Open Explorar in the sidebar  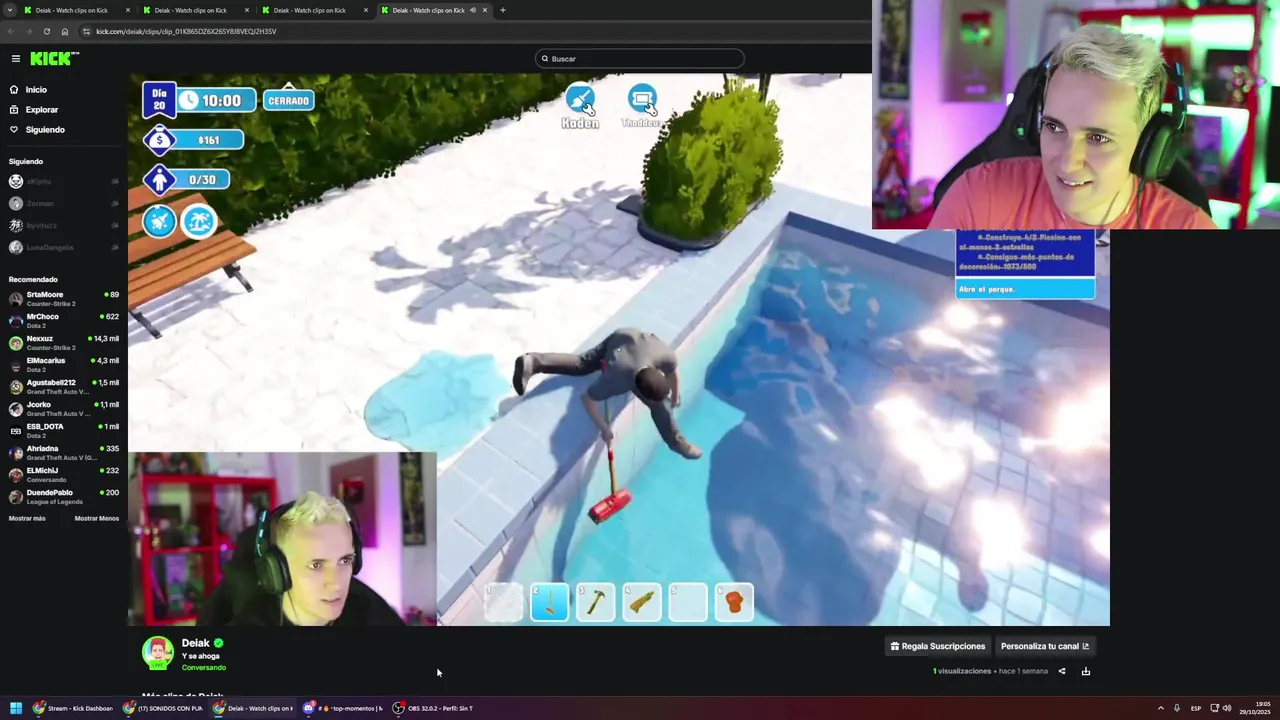pos(41,110)
